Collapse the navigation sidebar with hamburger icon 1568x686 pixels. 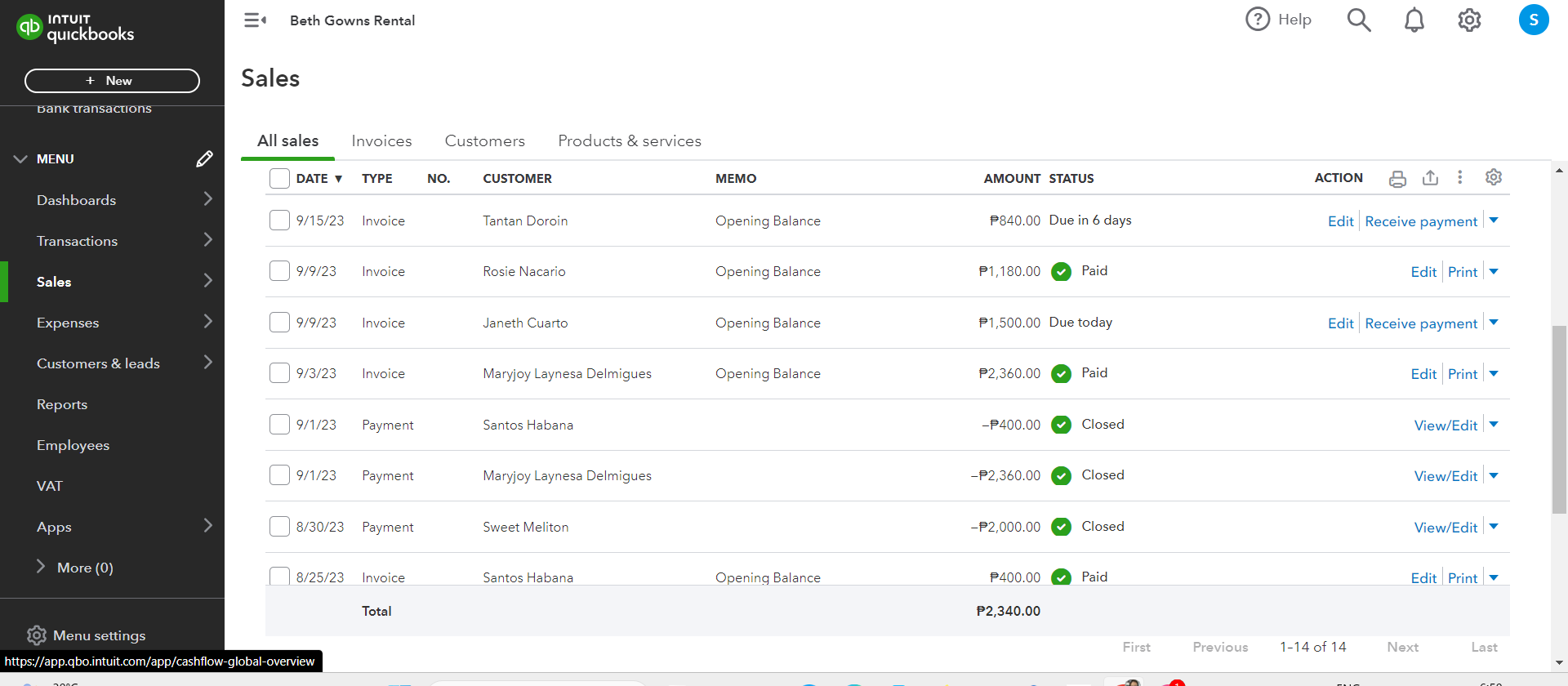pos(255,20)
